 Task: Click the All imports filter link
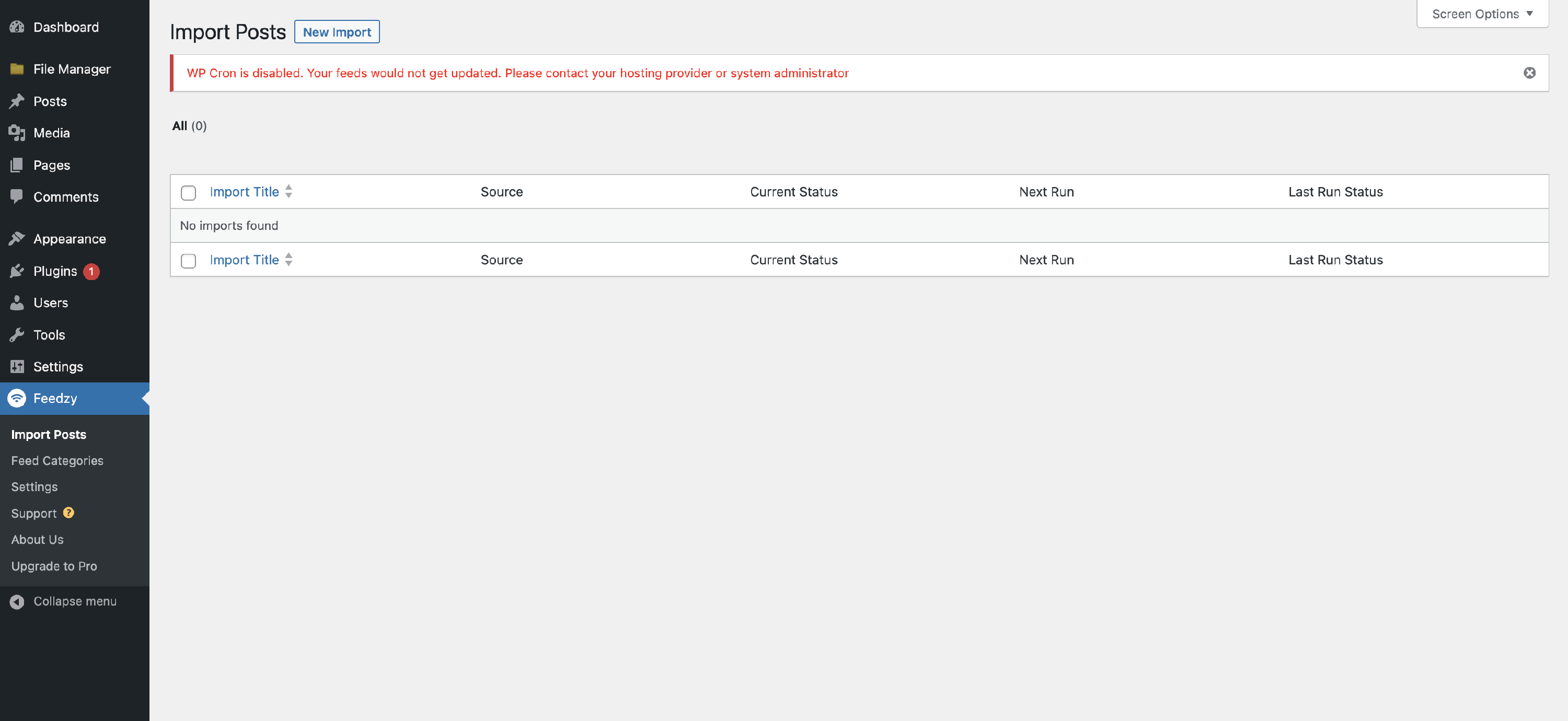[180, 126]
